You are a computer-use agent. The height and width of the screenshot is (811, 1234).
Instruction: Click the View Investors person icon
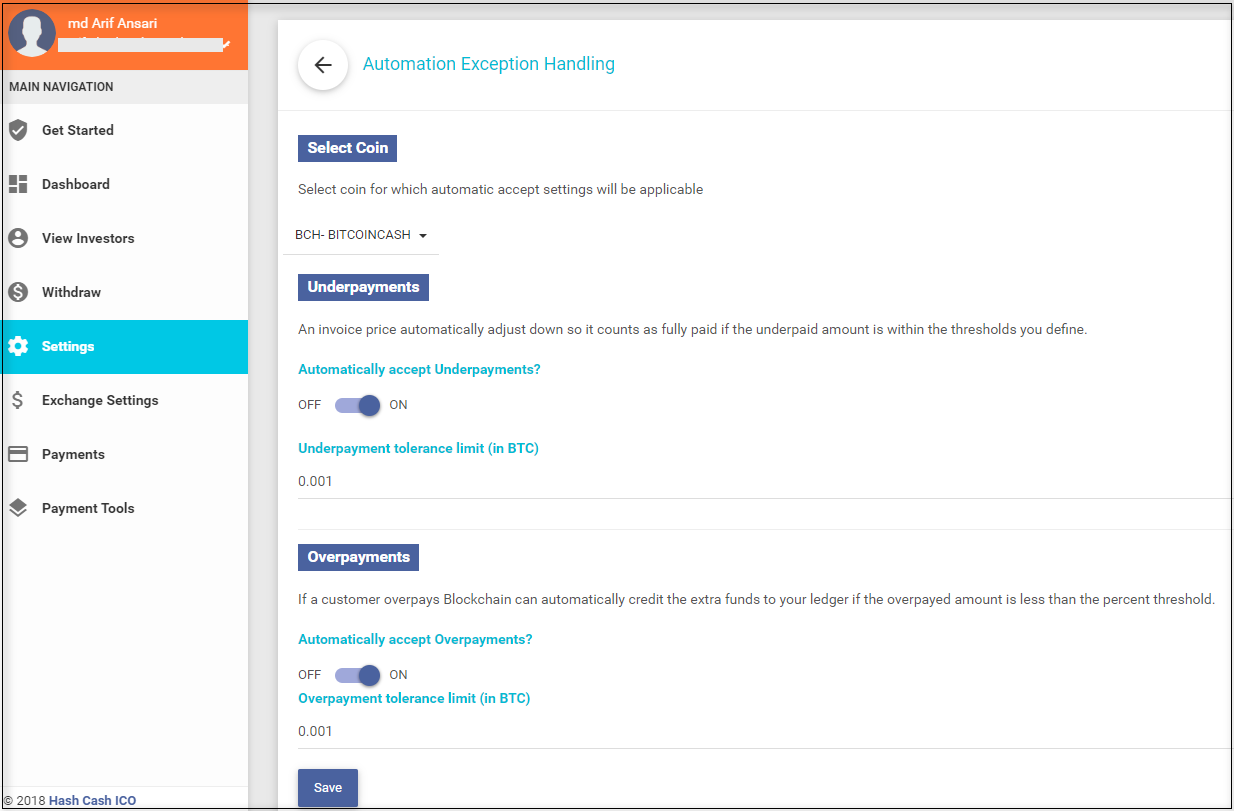tap(18, 238)
